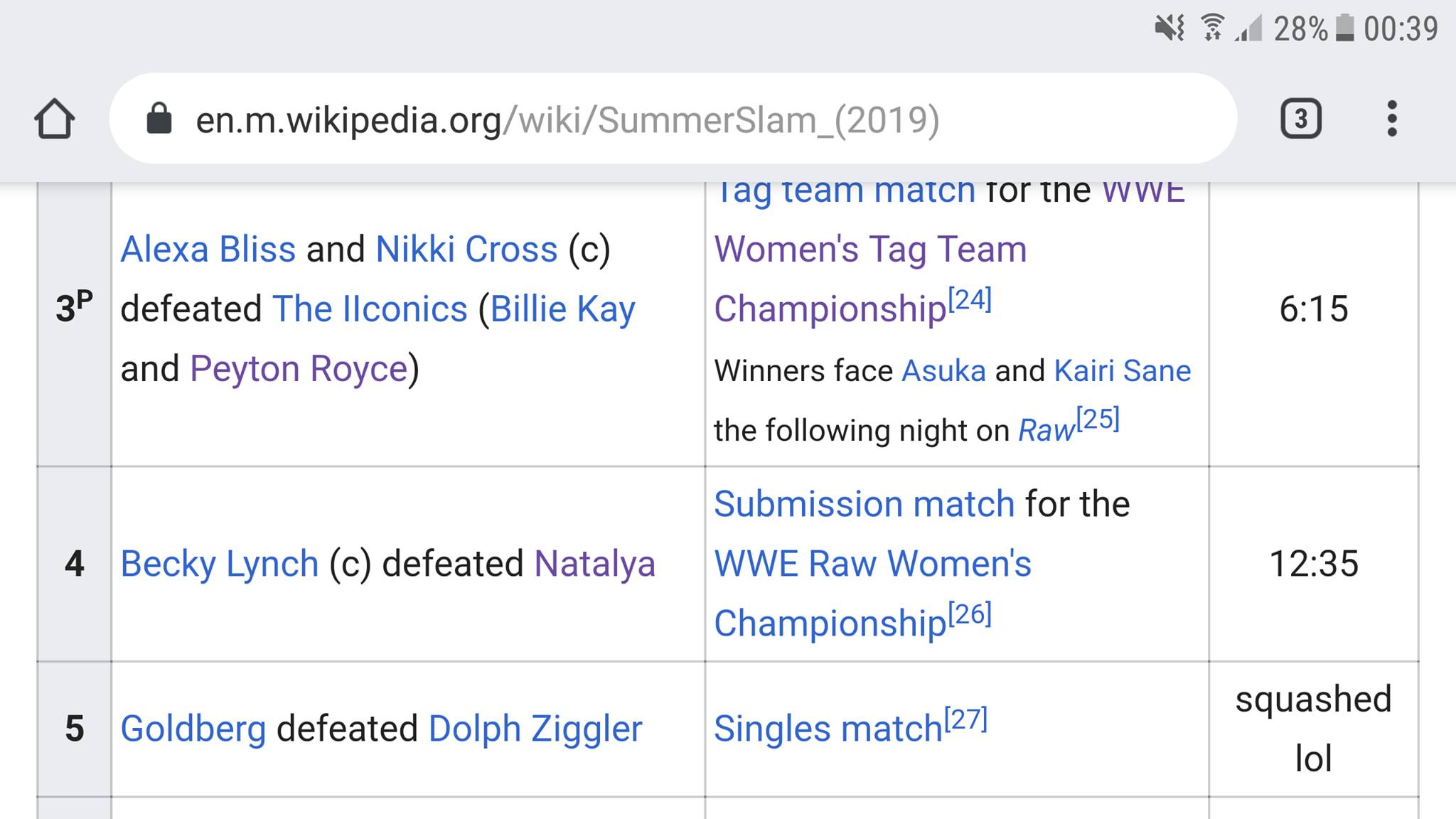Jump to citation reference 27
Screen dimensions: 1456x819
[x=965, y=719]
